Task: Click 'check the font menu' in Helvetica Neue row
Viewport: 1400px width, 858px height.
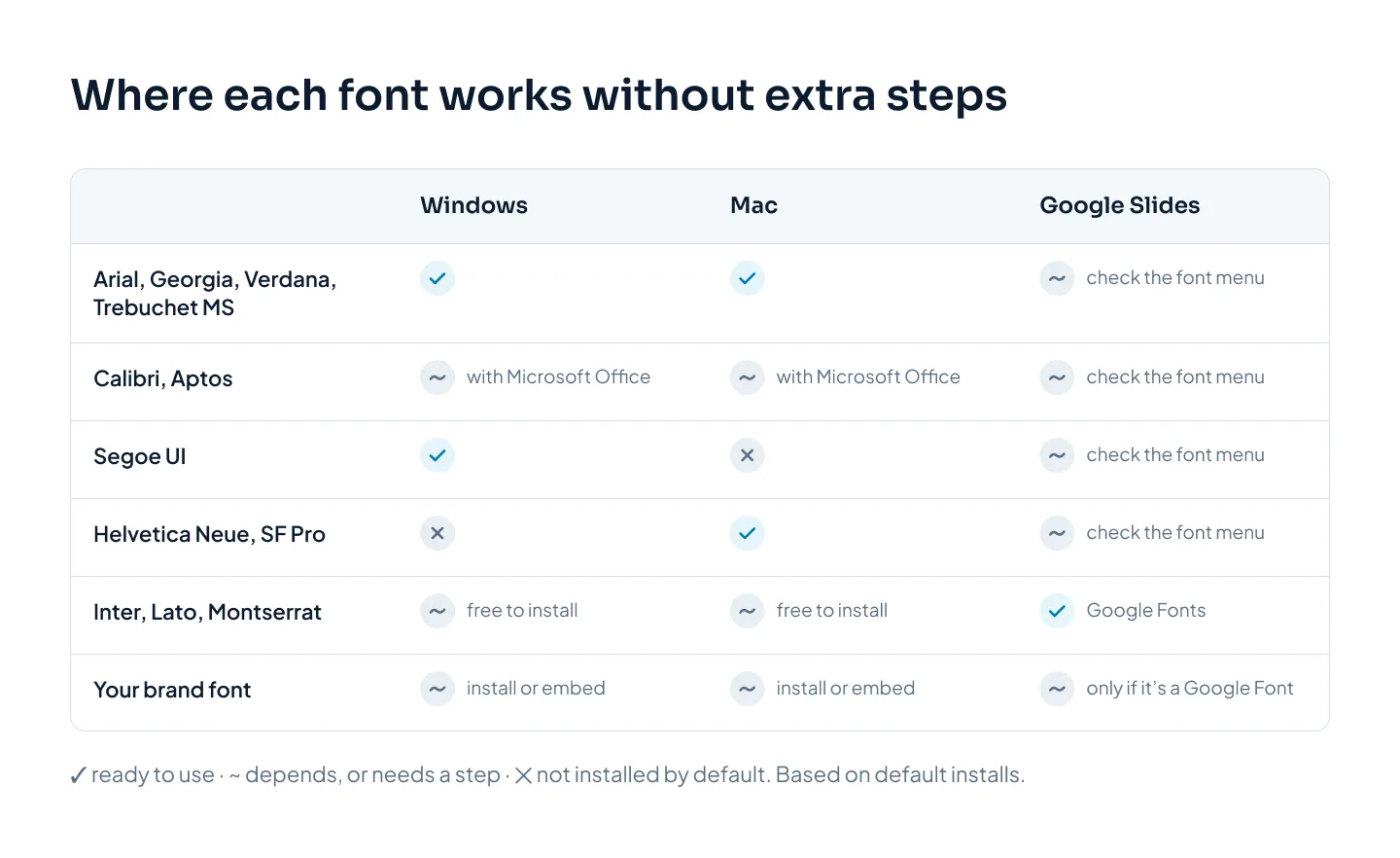Action: [1175, 532]
